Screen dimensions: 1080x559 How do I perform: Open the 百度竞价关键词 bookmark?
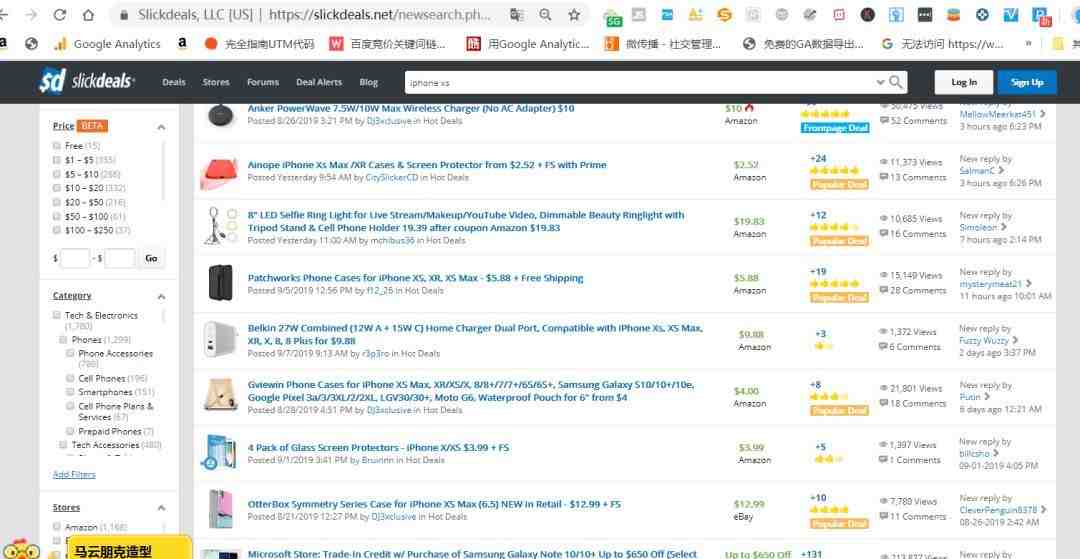pyautogui.click(x=387, y=44)
